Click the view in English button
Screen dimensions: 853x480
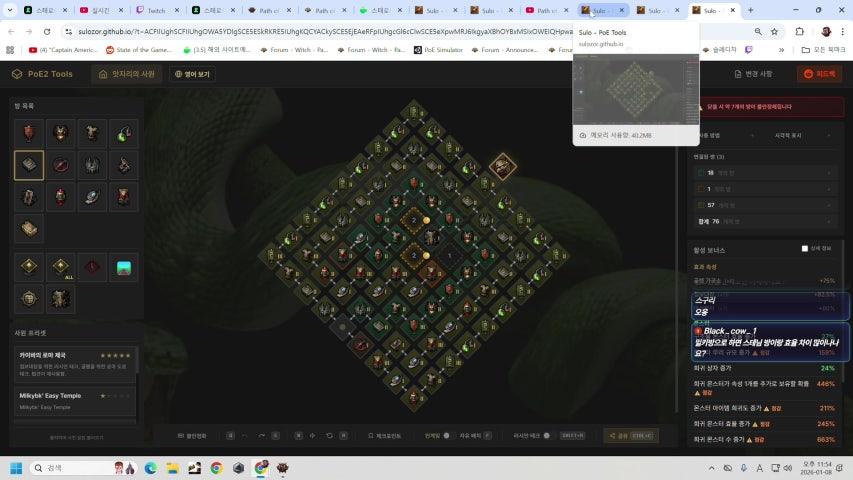(193, 74)
